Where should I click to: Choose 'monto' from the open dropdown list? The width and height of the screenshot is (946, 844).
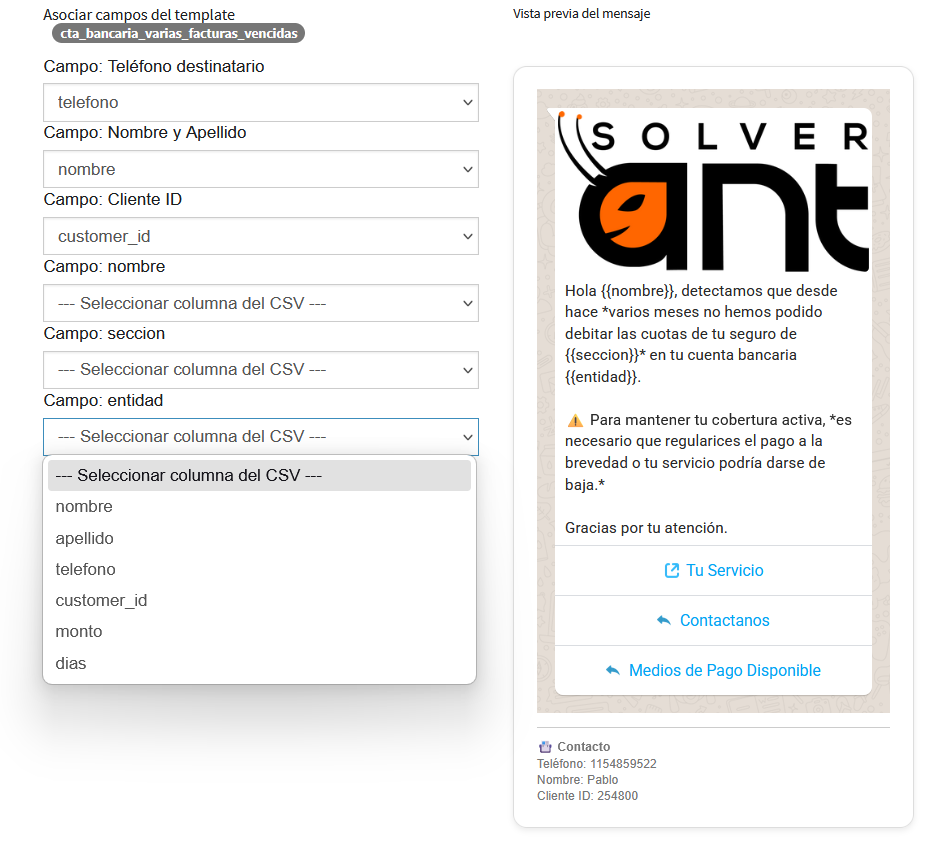(x=259, y=632)
